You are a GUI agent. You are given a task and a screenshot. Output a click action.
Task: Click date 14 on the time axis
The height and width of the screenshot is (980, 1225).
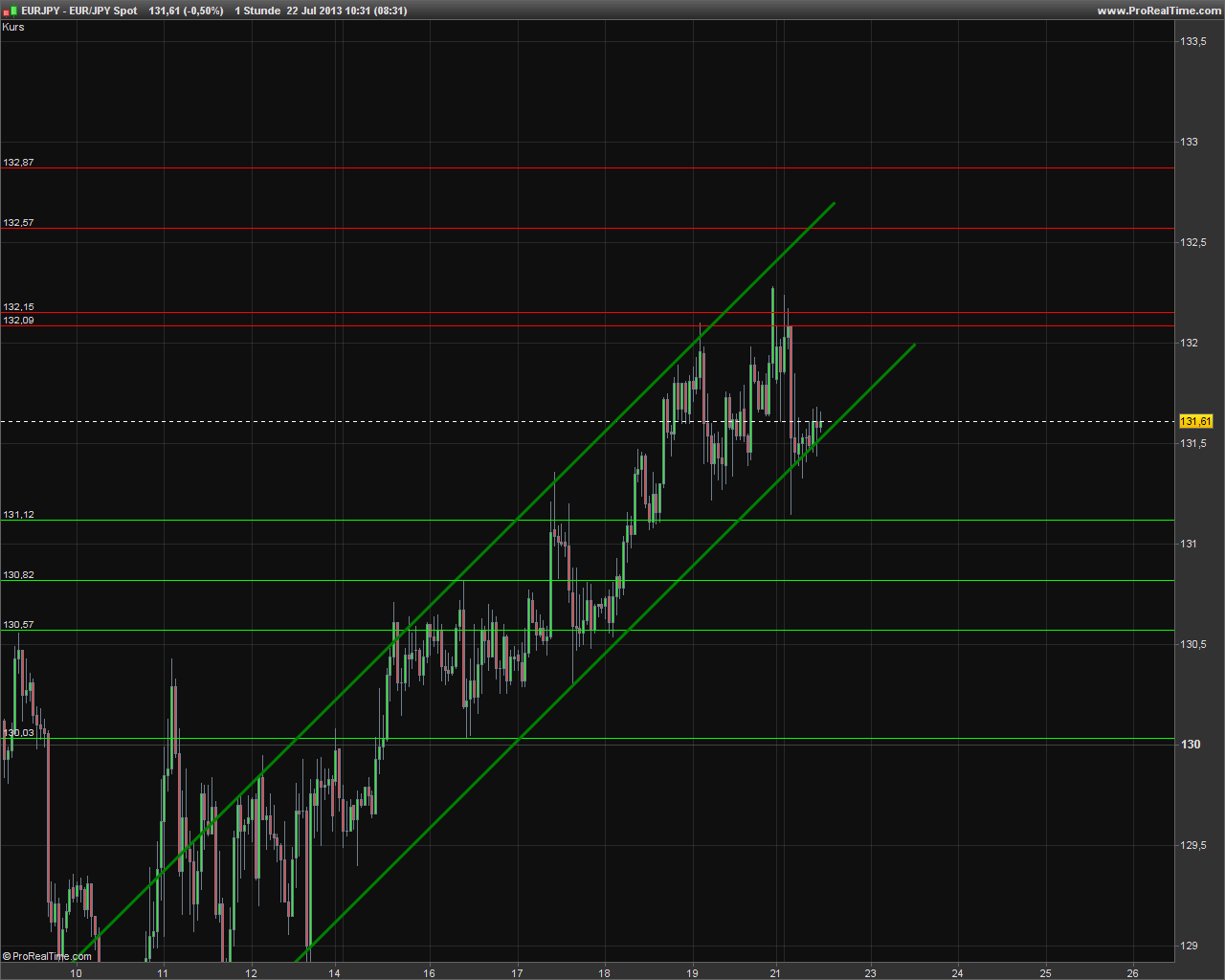335,973
